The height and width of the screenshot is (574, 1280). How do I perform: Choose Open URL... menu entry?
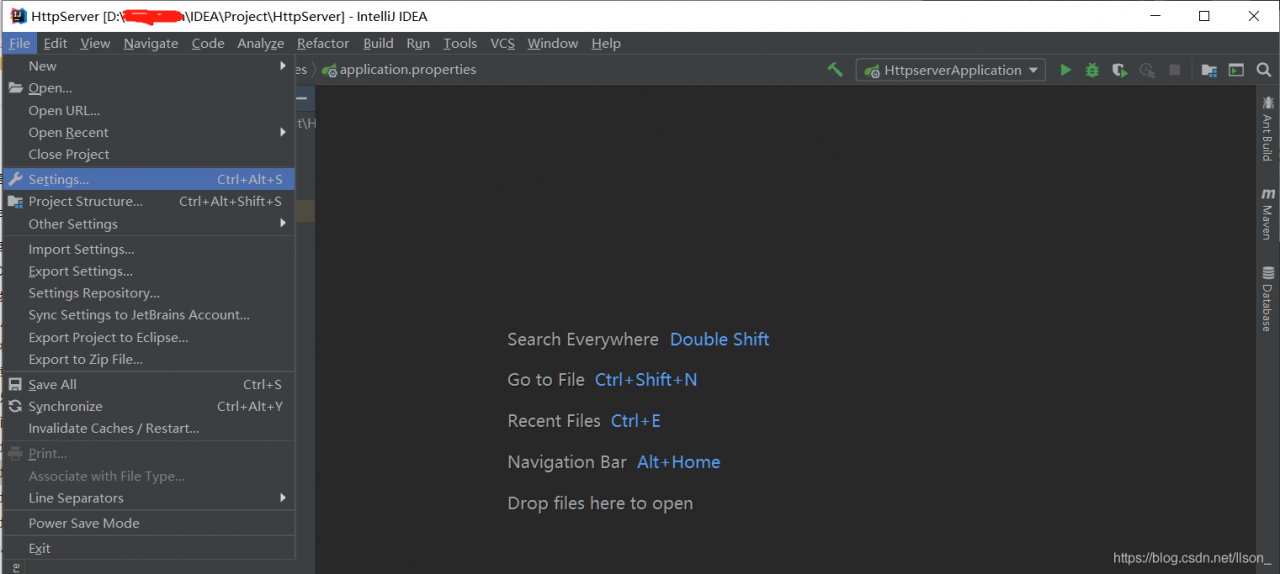pos(148,110)
